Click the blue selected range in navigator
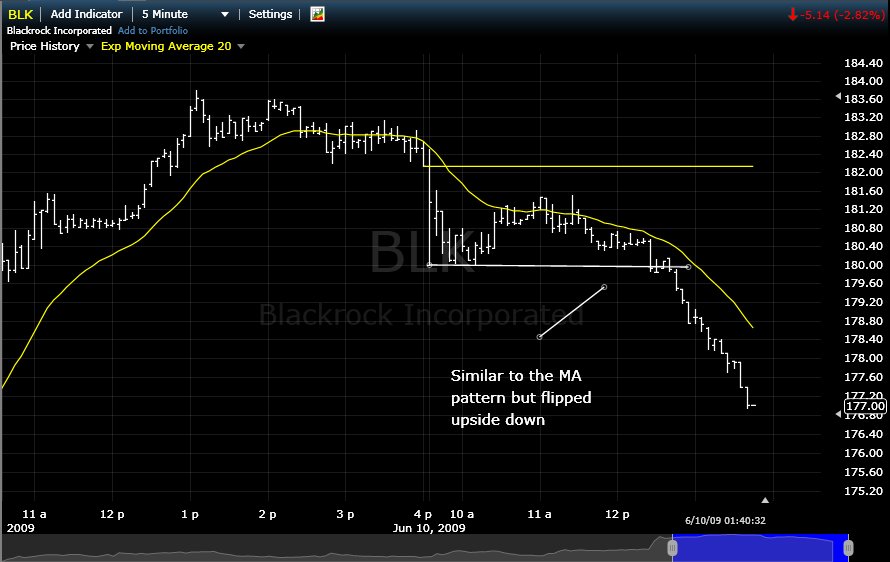890x562 pixels. [761, 548]
